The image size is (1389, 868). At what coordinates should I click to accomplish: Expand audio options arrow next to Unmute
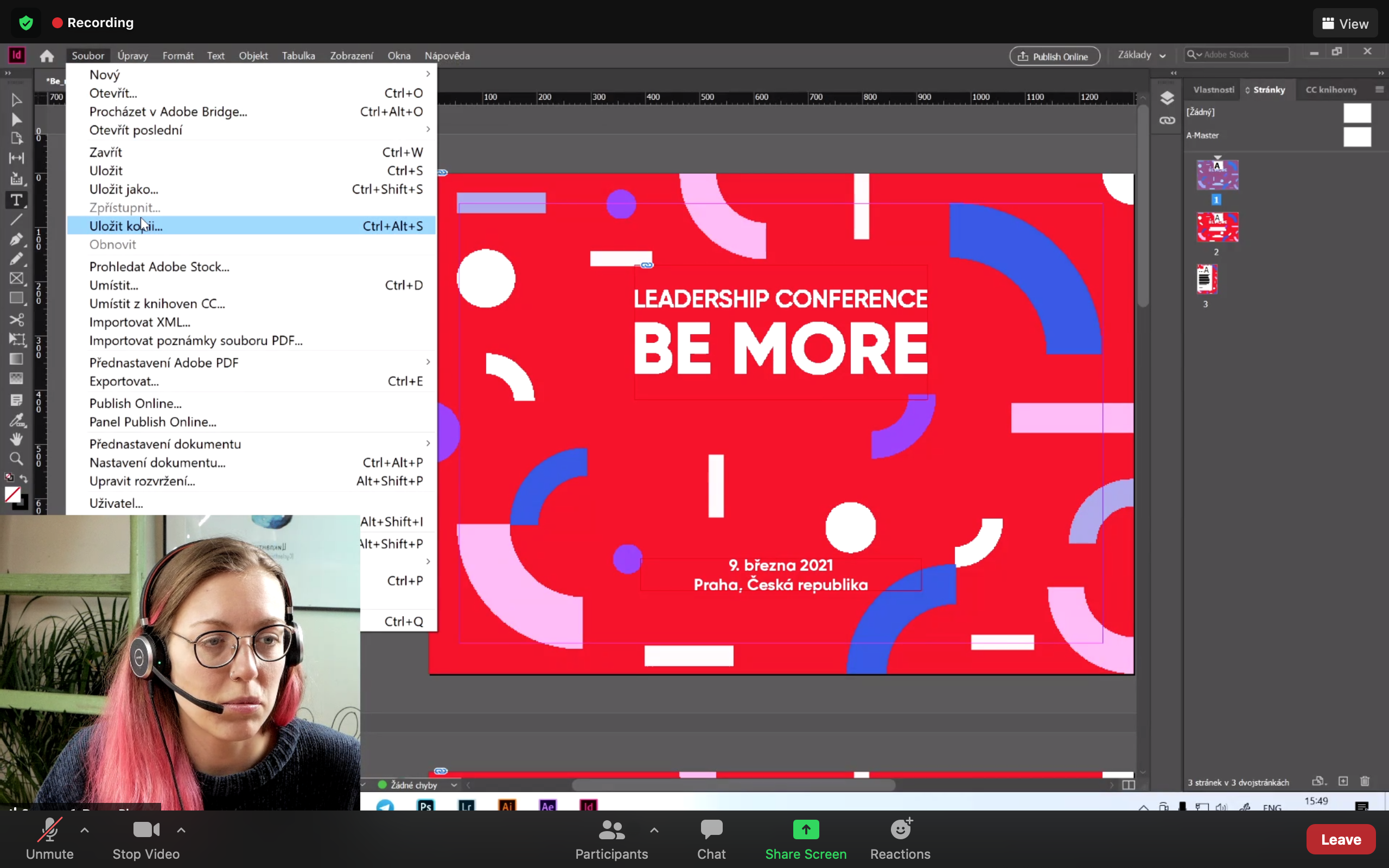click(x=85, y=829)
